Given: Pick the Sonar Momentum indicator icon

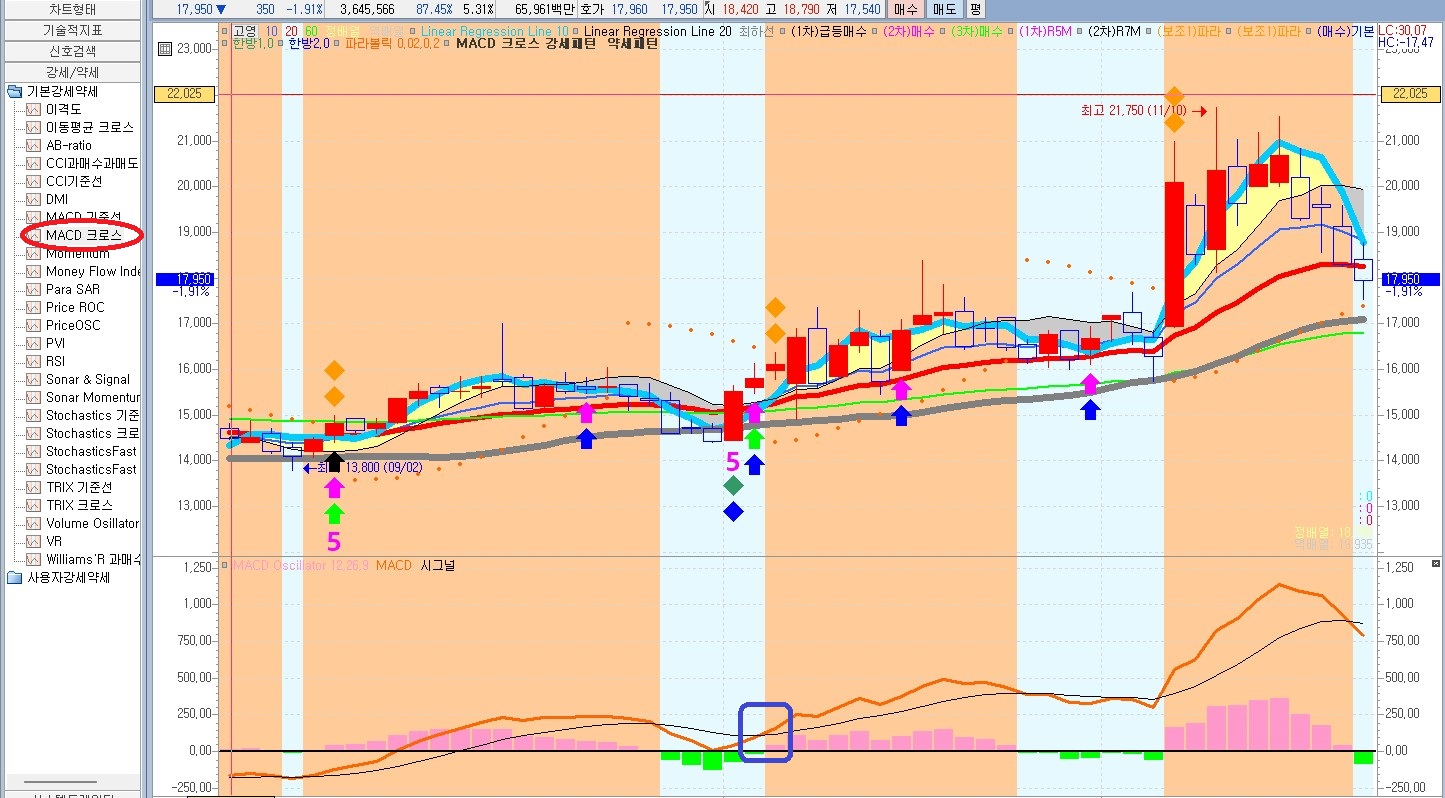Looking at the screenshot, I should [33, 398].
